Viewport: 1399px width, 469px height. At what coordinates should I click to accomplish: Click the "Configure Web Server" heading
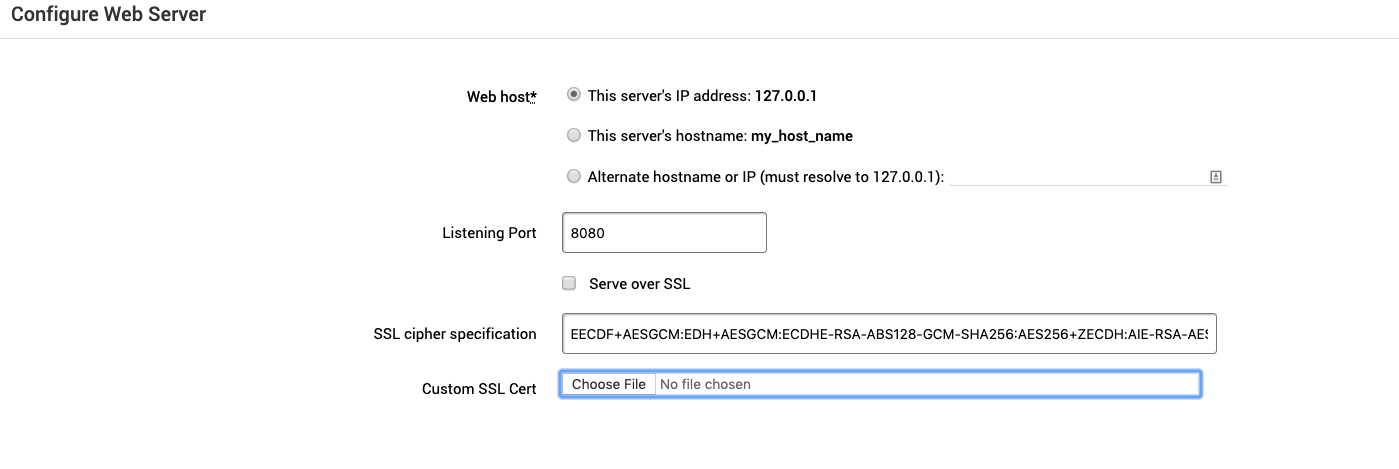coord(110,16)
